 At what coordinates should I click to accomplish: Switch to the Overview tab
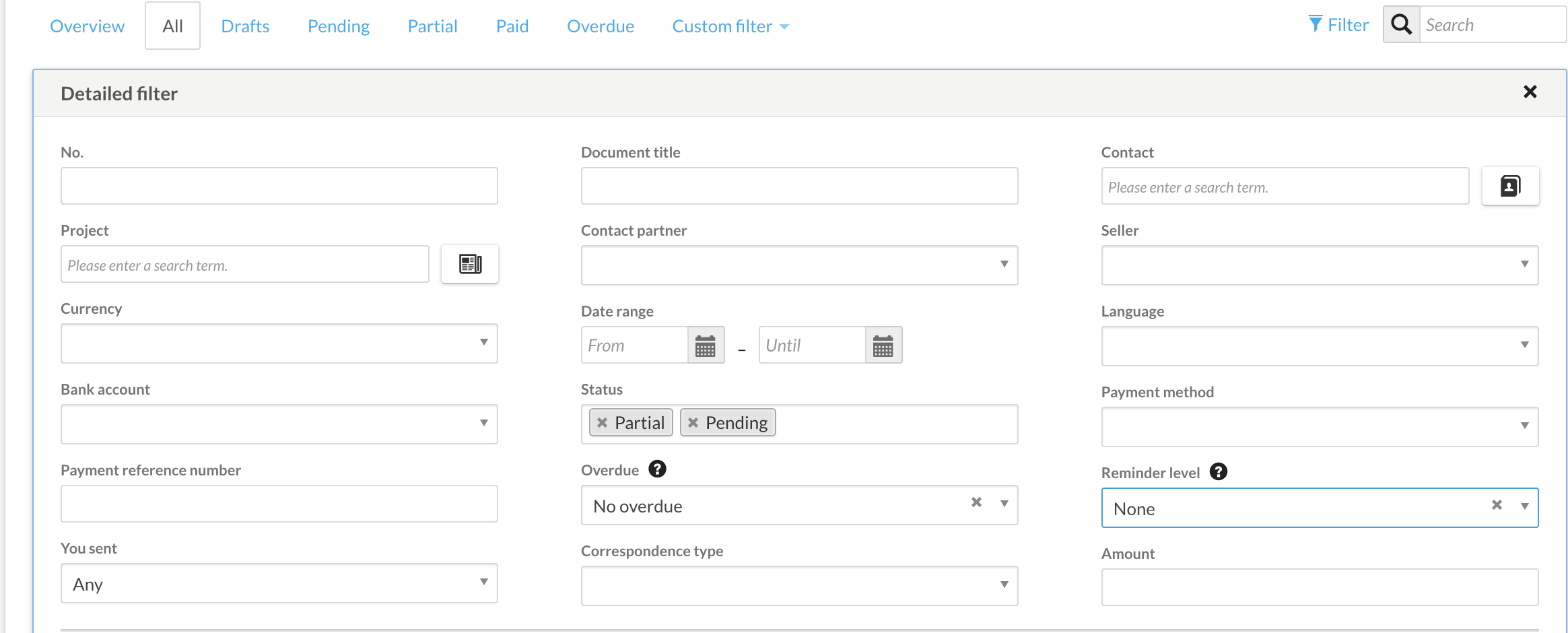pos(87,26)
